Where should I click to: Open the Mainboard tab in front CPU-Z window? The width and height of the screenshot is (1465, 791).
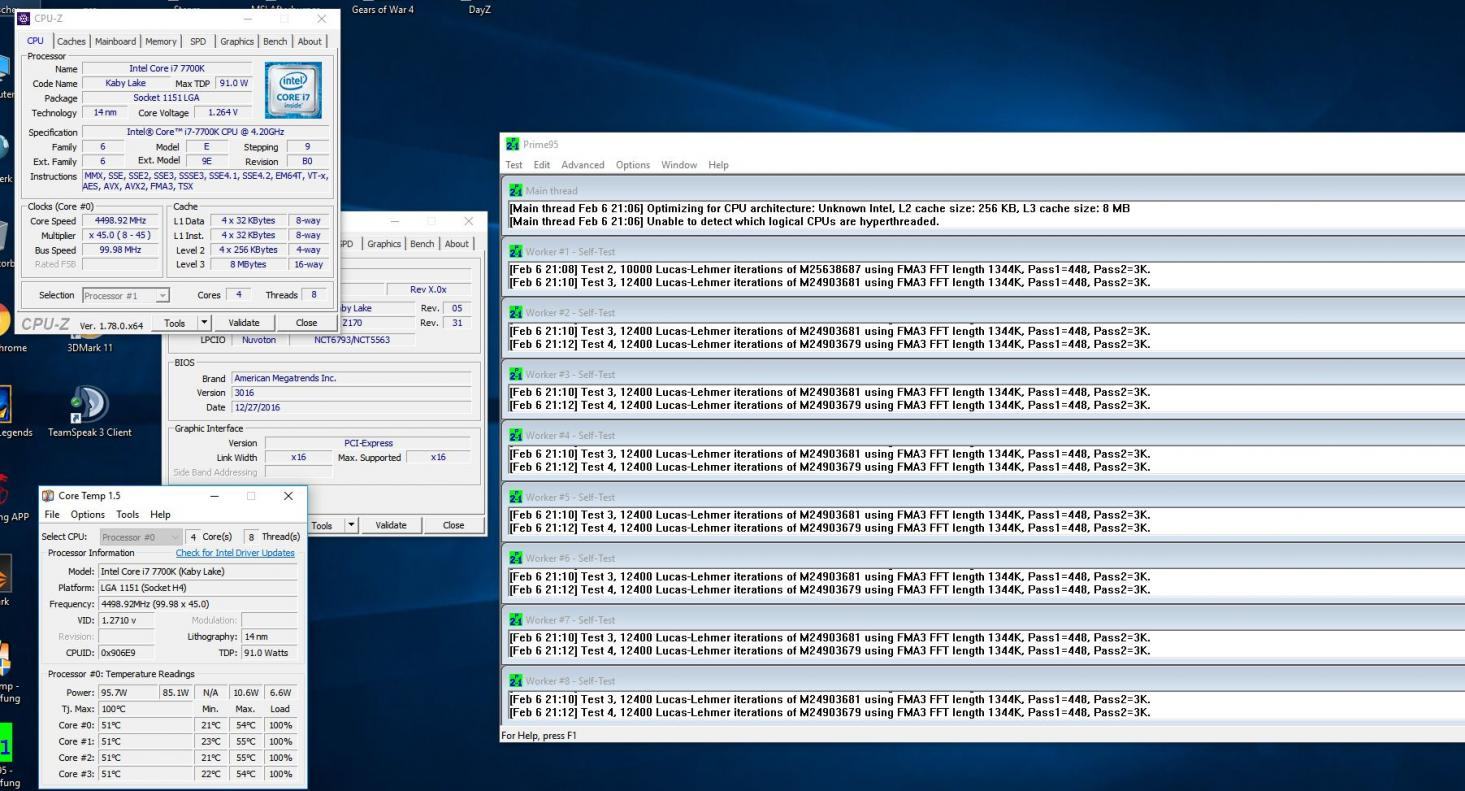[115, 41]
